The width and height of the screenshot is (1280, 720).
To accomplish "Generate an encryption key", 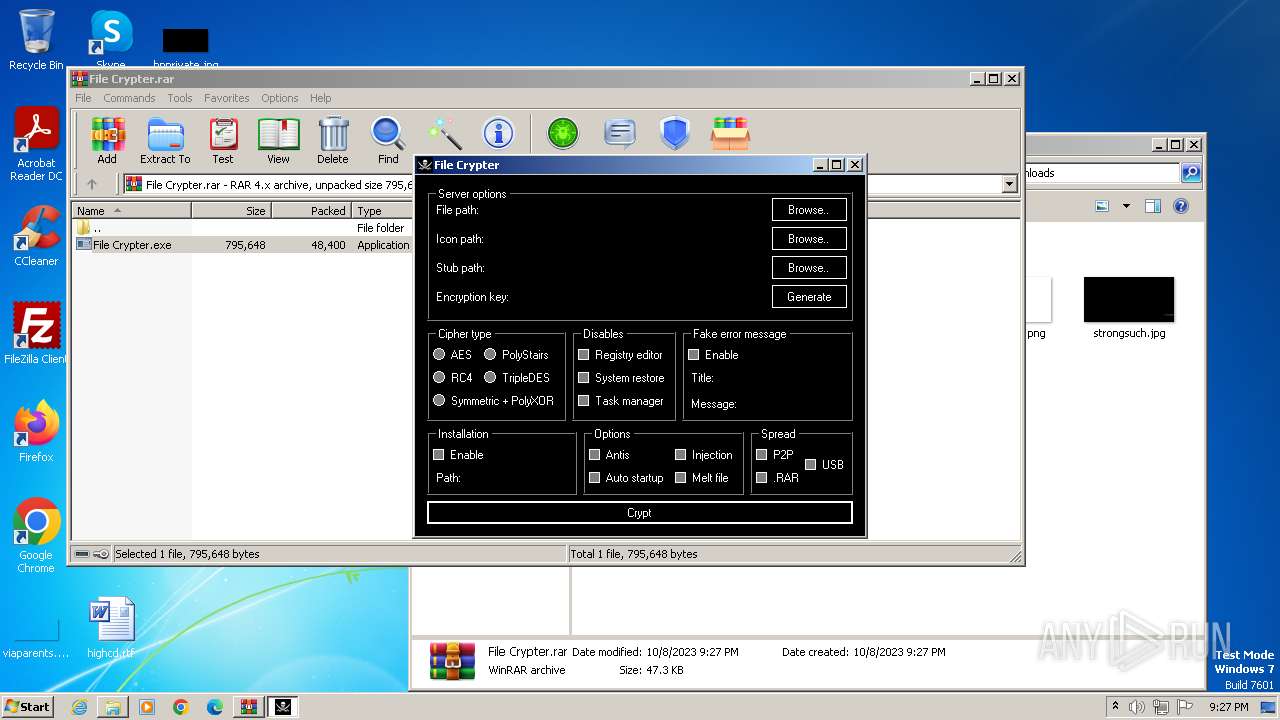I will (809, 297).
